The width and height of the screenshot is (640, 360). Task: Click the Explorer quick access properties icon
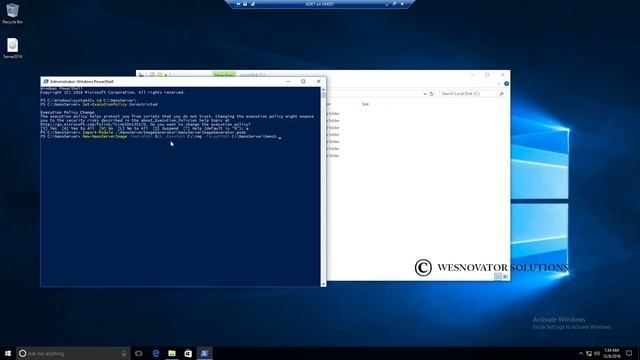tap(152, 75)
